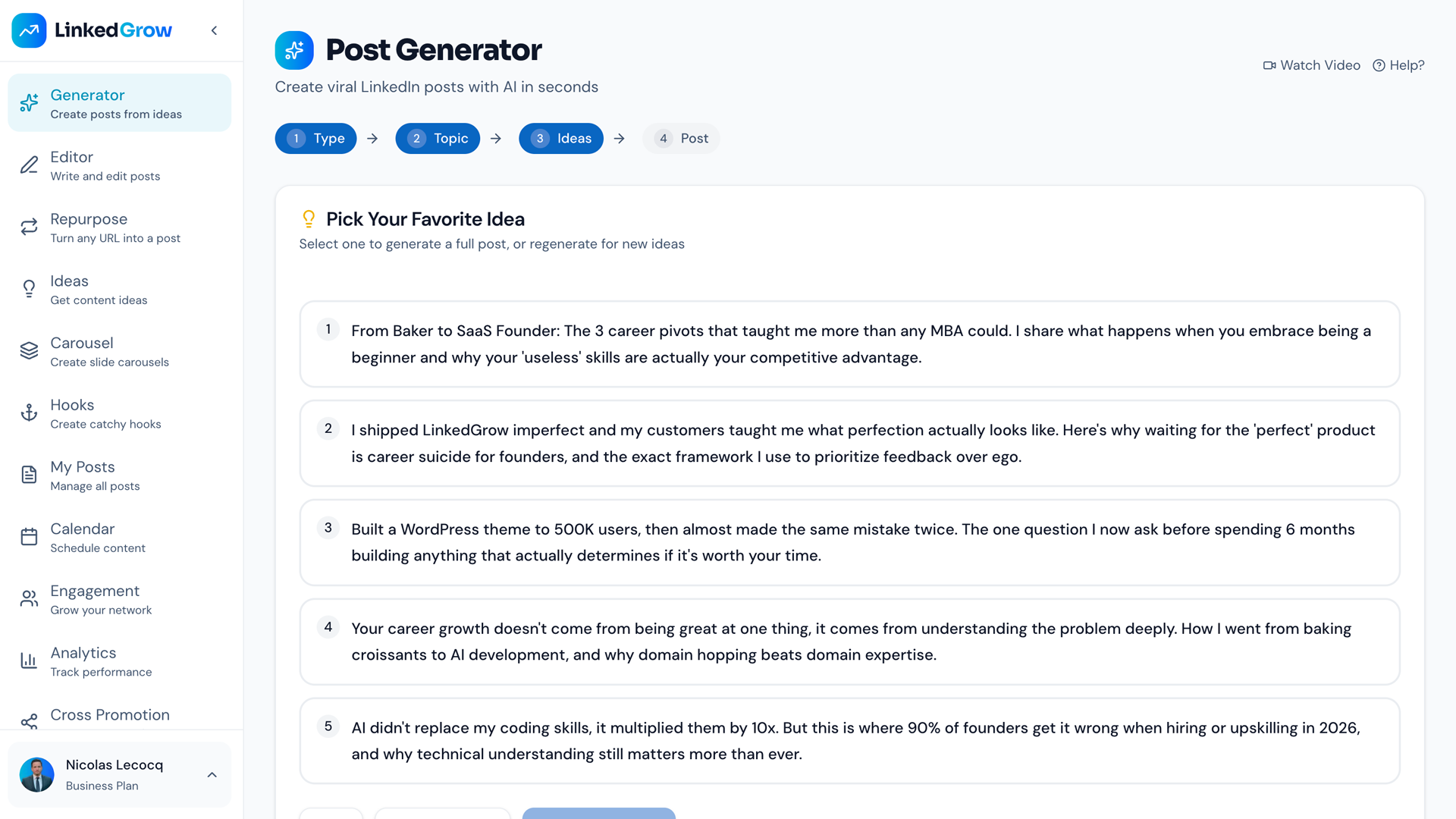Collapse the sidebar with the chevron
The width and height of the screenshot is (1456, 819).
pos(214,30)
